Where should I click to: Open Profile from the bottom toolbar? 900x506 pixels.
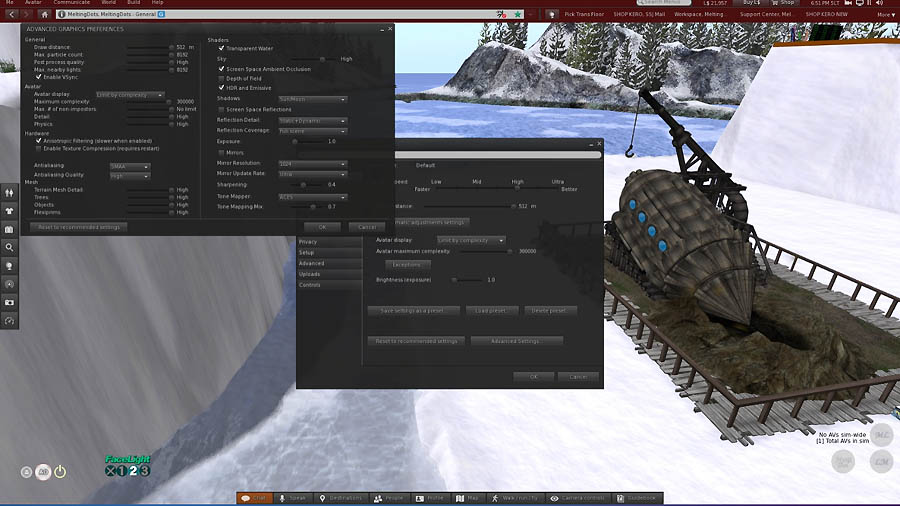[430, 499]
